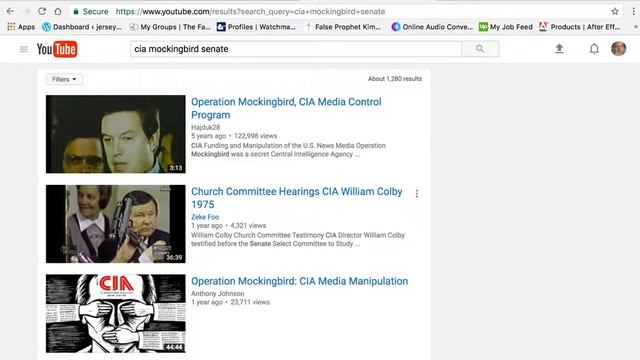Screen dimensions: 640x360
Task: Click the address bar URL
Action: pos(250,11)
